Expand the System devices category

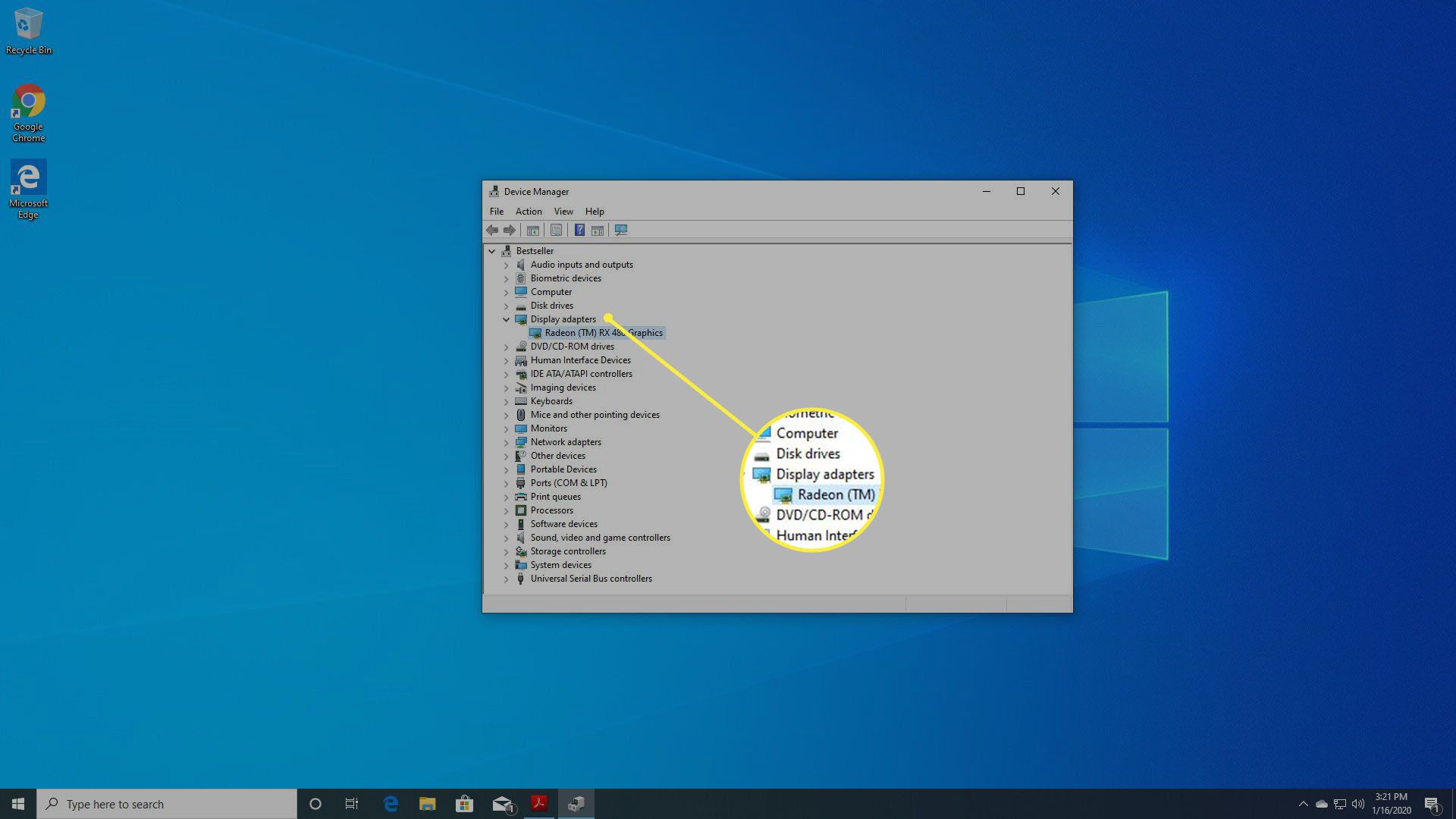point(507,565)
